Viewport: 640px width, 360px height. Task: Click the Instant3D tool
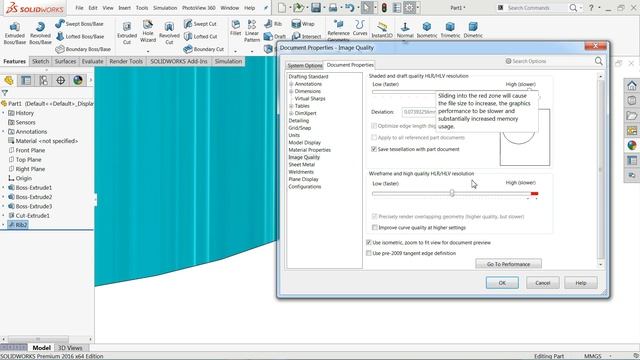coord(382,30)
